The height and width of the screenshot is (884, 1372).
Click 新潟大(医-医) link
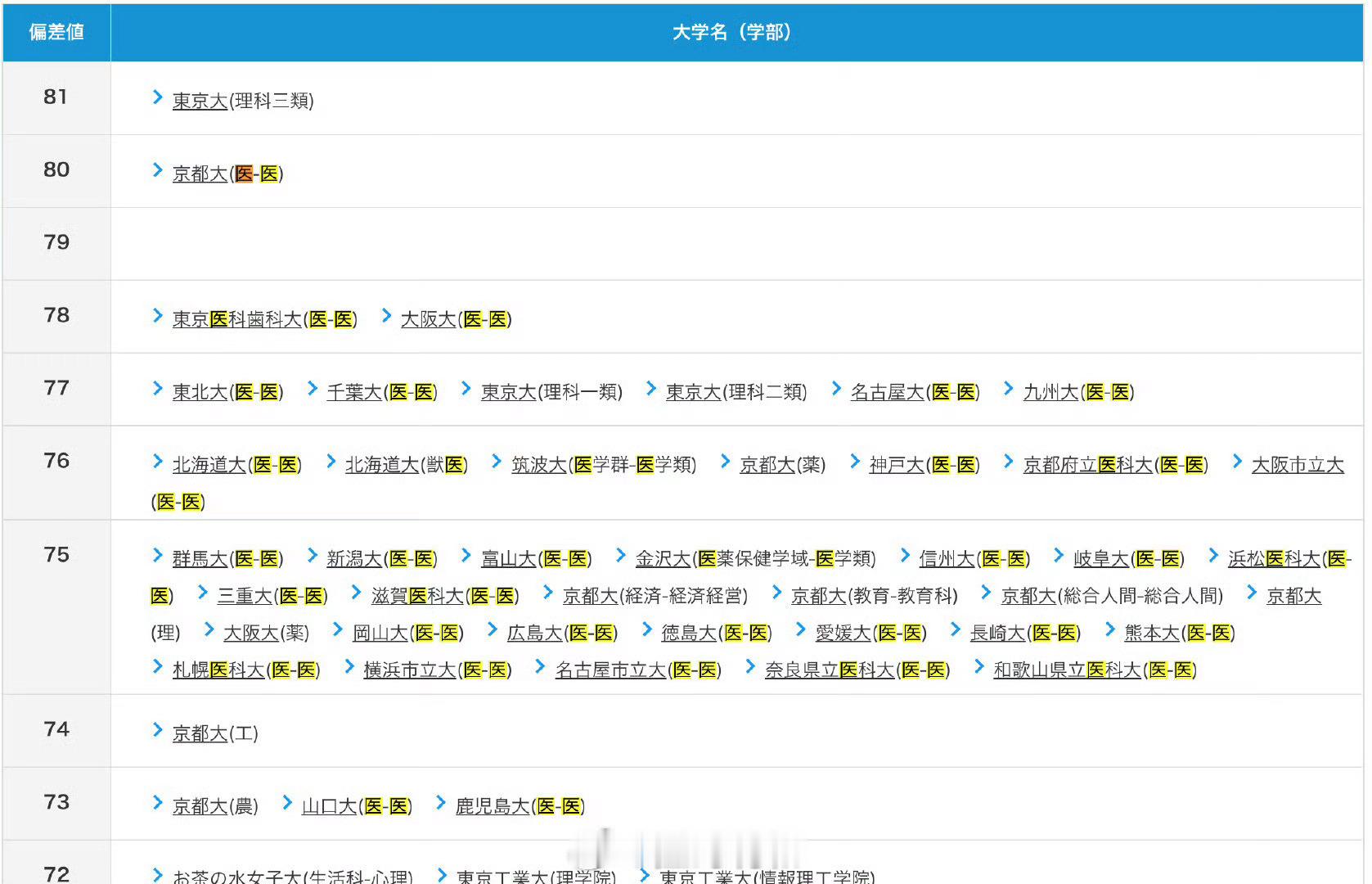click(382, 559)
